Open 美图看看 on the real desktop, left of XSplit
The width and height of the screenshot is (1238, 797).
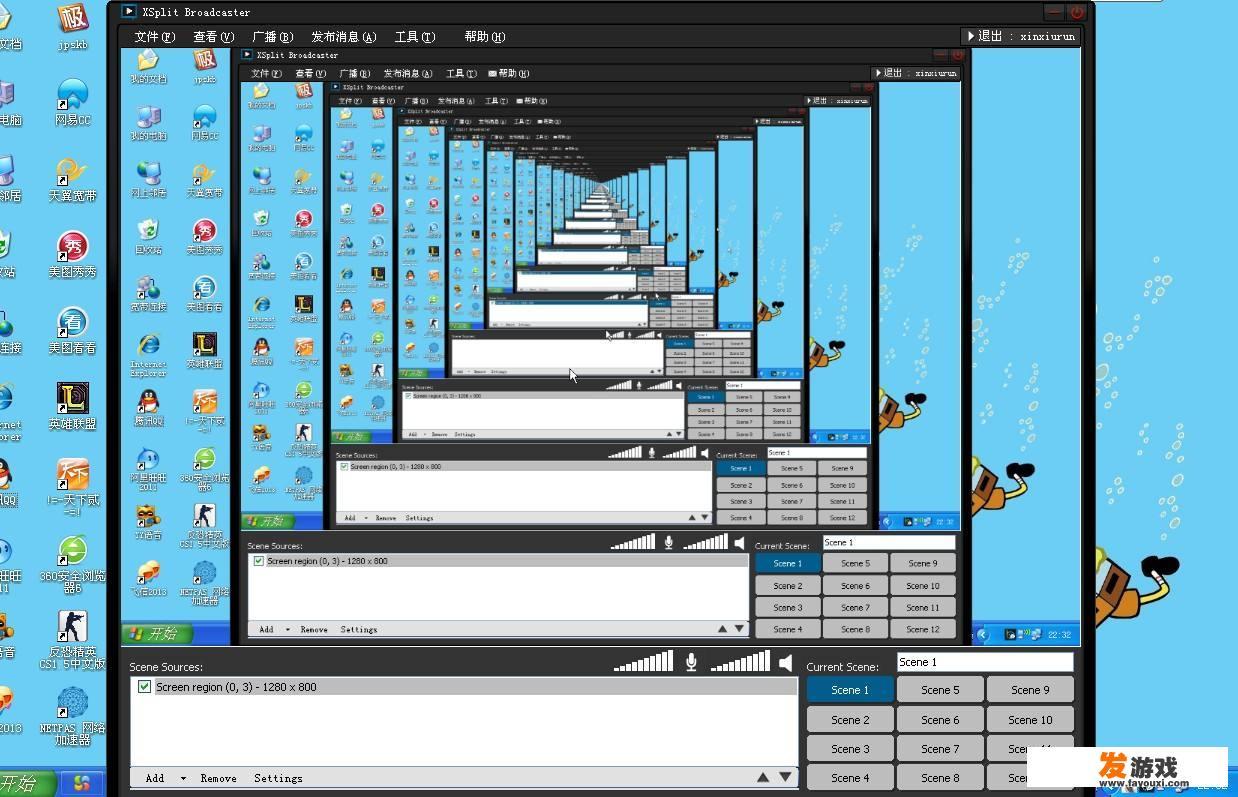(x=72, y=329)
